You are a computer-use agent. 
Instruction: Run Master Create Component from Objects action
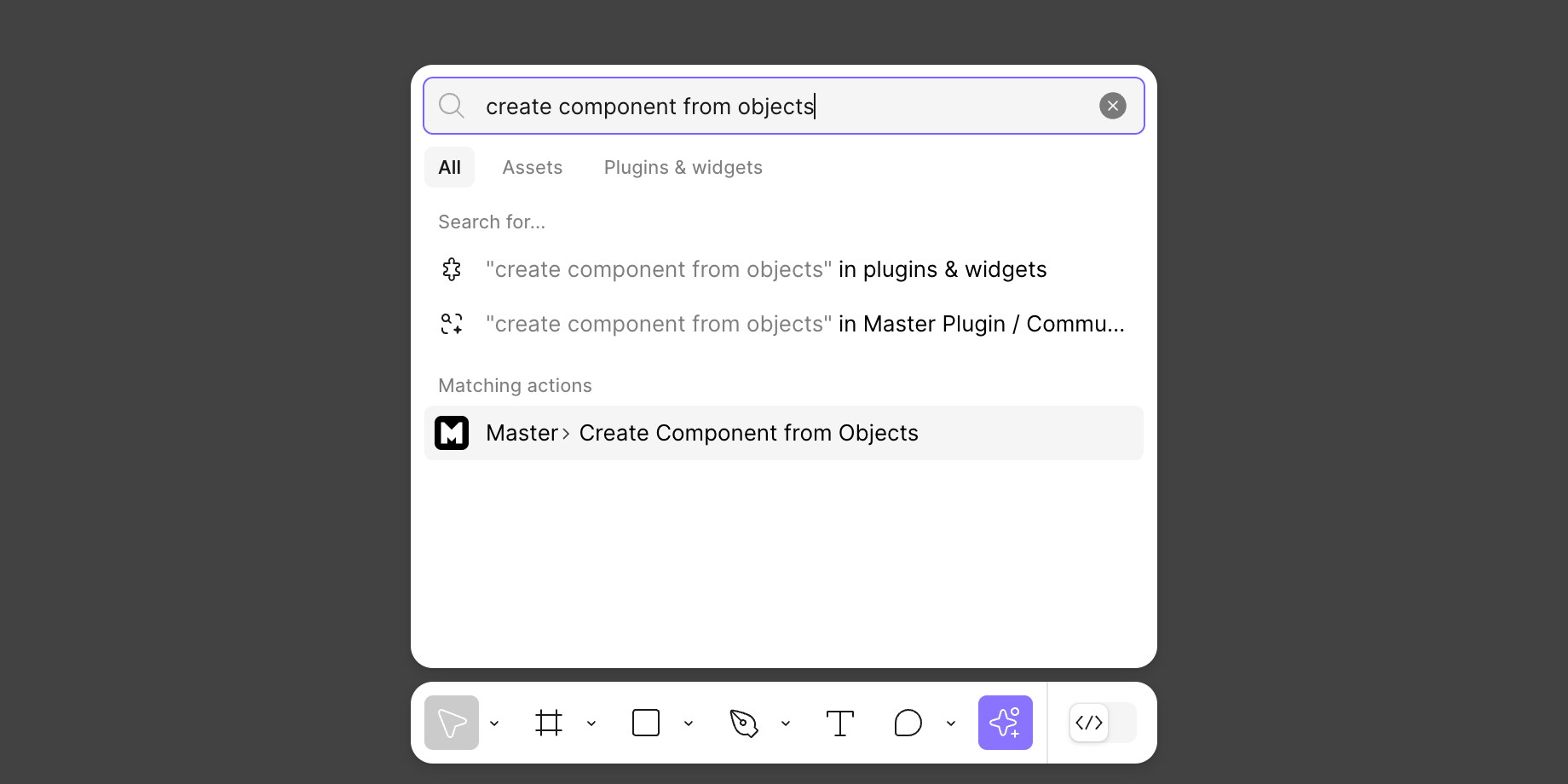pos(784,433)
